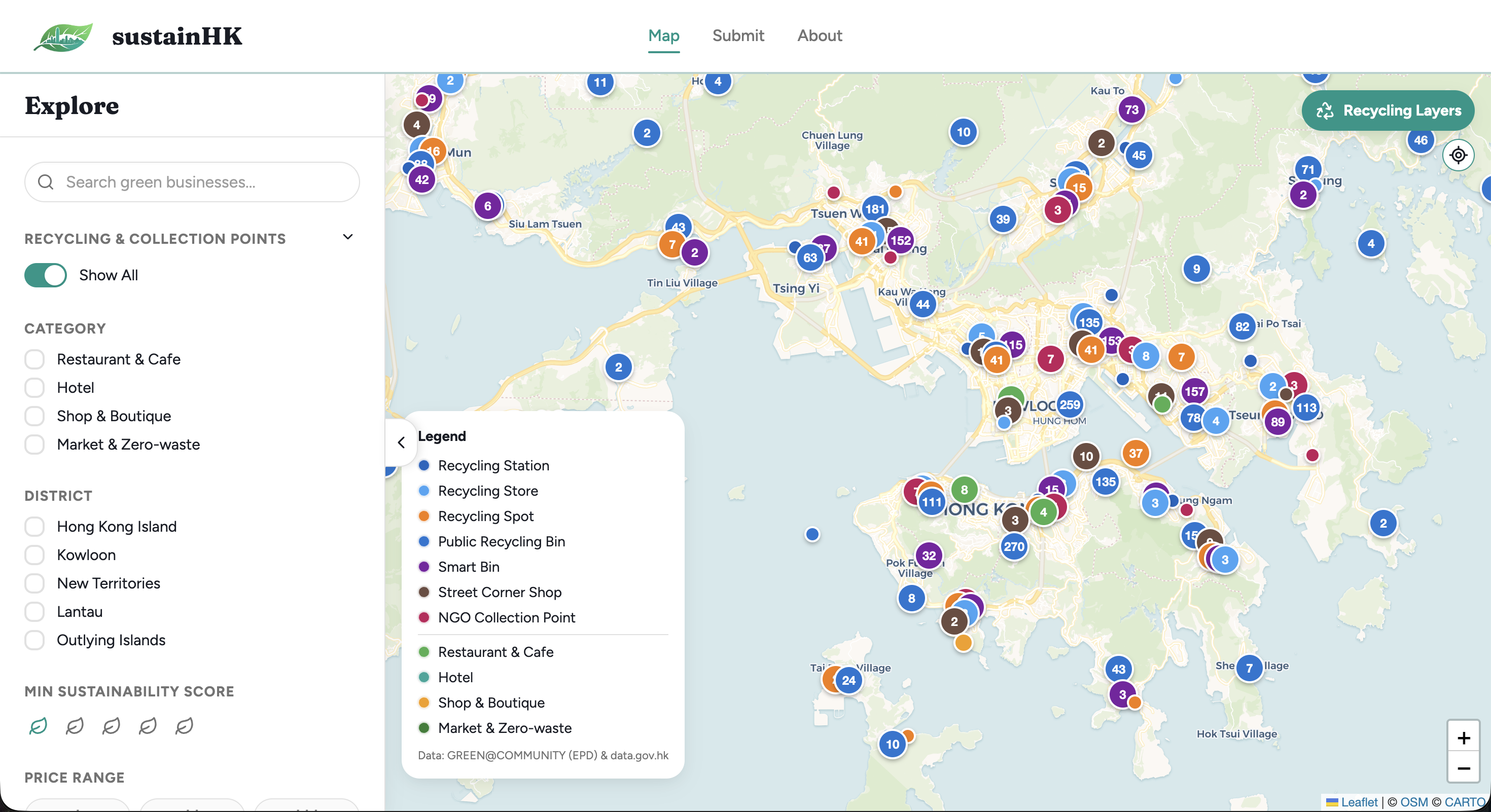Click the orange 37 cluster marker

1135,453
